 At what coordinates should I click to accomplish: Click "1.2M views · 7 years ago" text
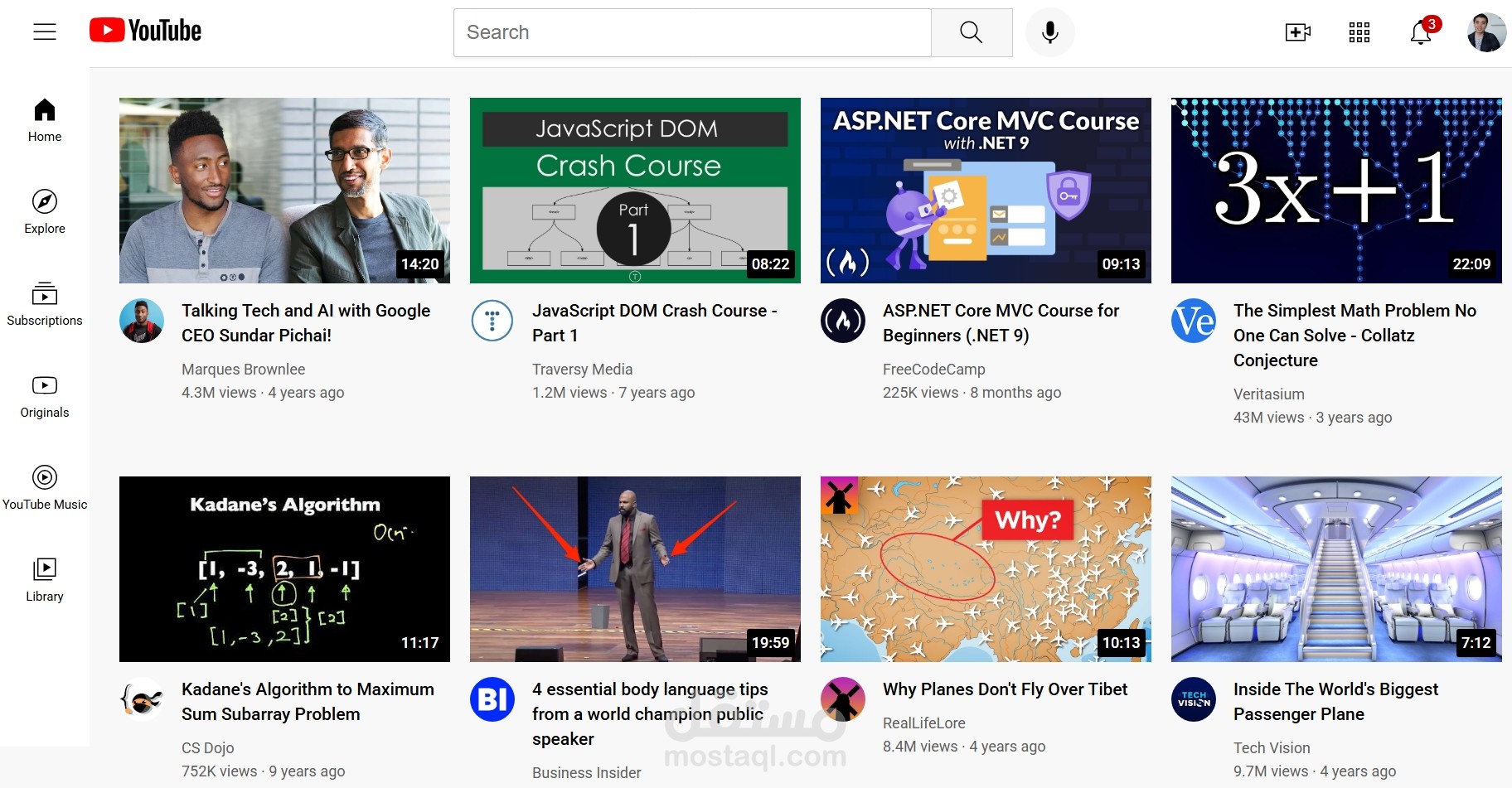click(613, 393)
